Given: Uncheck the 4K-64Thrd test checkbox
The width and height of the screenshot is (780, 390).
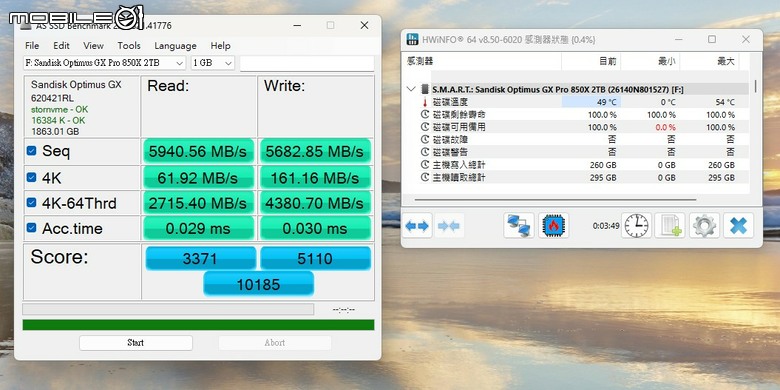Looking at the screenshot, I should click(x=31, y=202).
